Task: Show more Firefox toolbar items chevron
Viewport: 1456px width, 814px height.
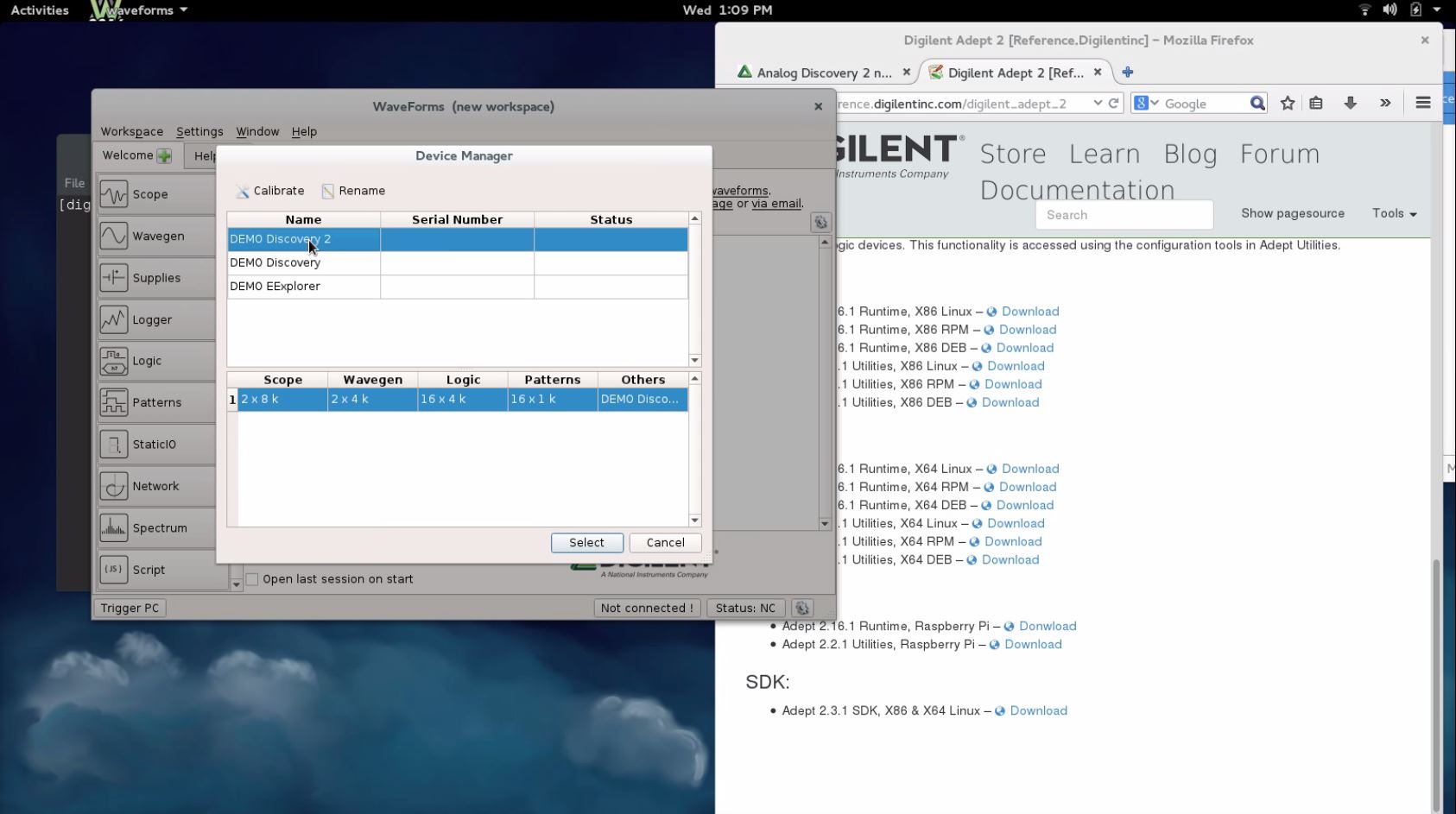Action: [1385, 103]
